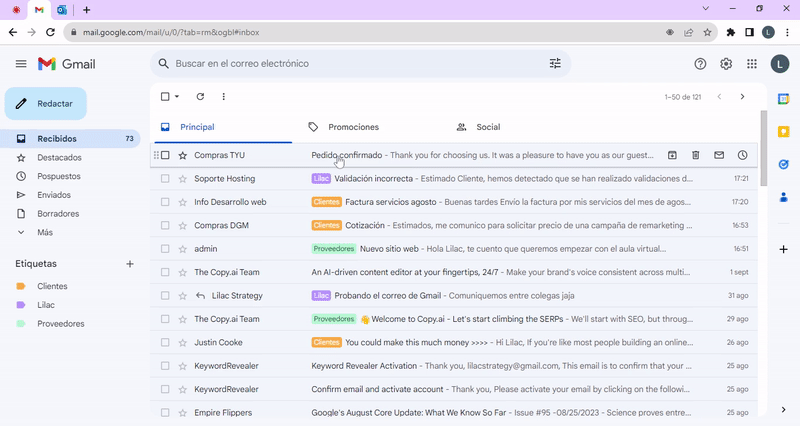Open the More options three-dot menu above inbox
Screen dimensions: 800x426
(x=223, y=96)
